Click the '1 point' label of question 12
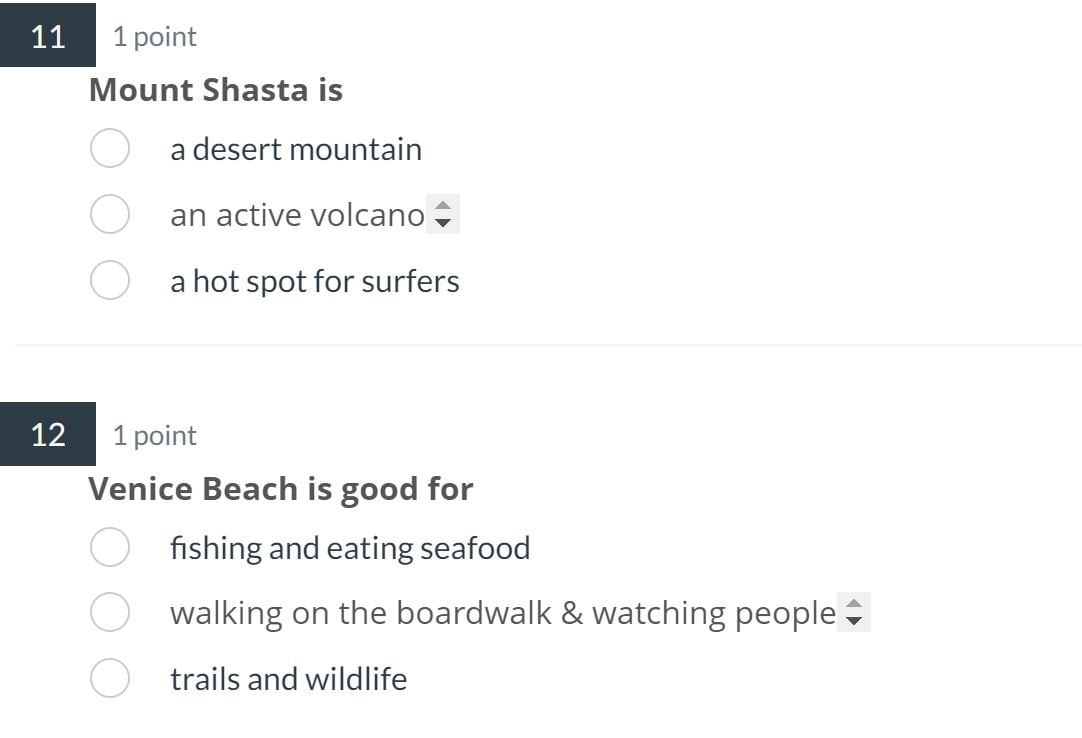This screenshot has width=1082, height=738. 155,436
